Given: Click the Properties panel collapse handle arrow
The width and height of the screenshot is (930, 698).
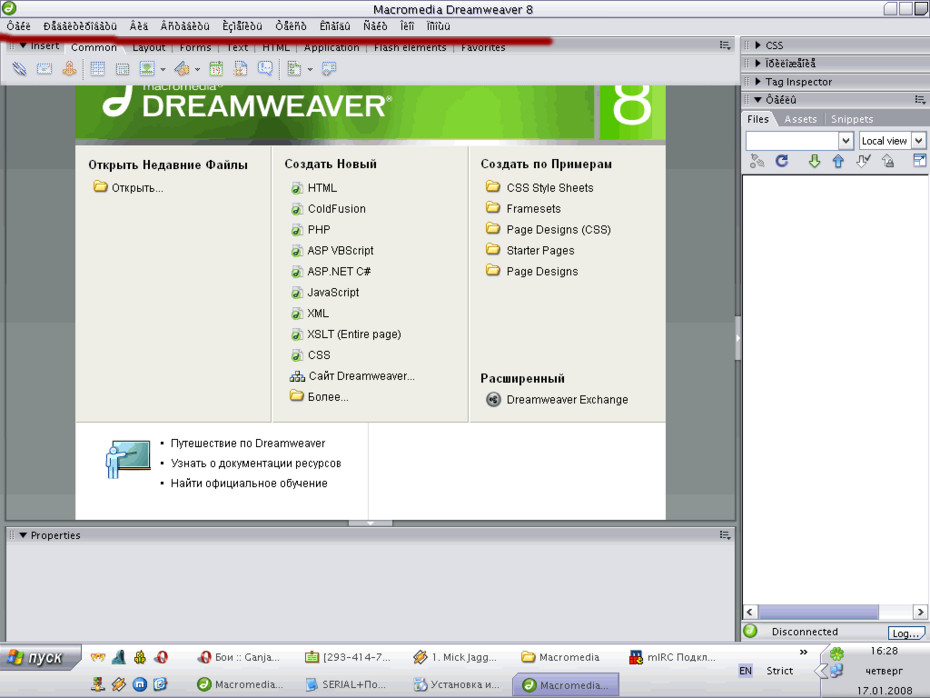Looking at the screenshot, I should click(370, 523).
